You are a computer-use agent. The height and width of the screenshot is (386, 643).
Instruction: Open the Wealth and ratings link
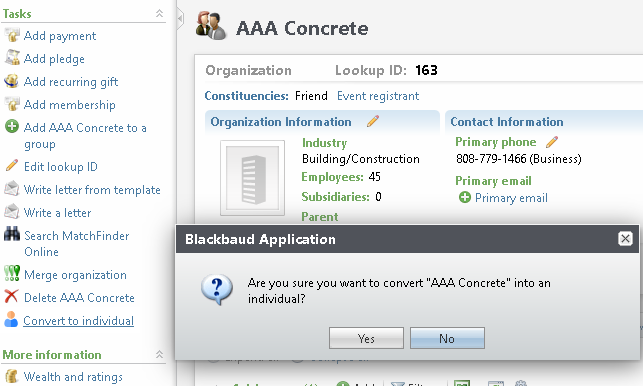[x=73, y=377]
